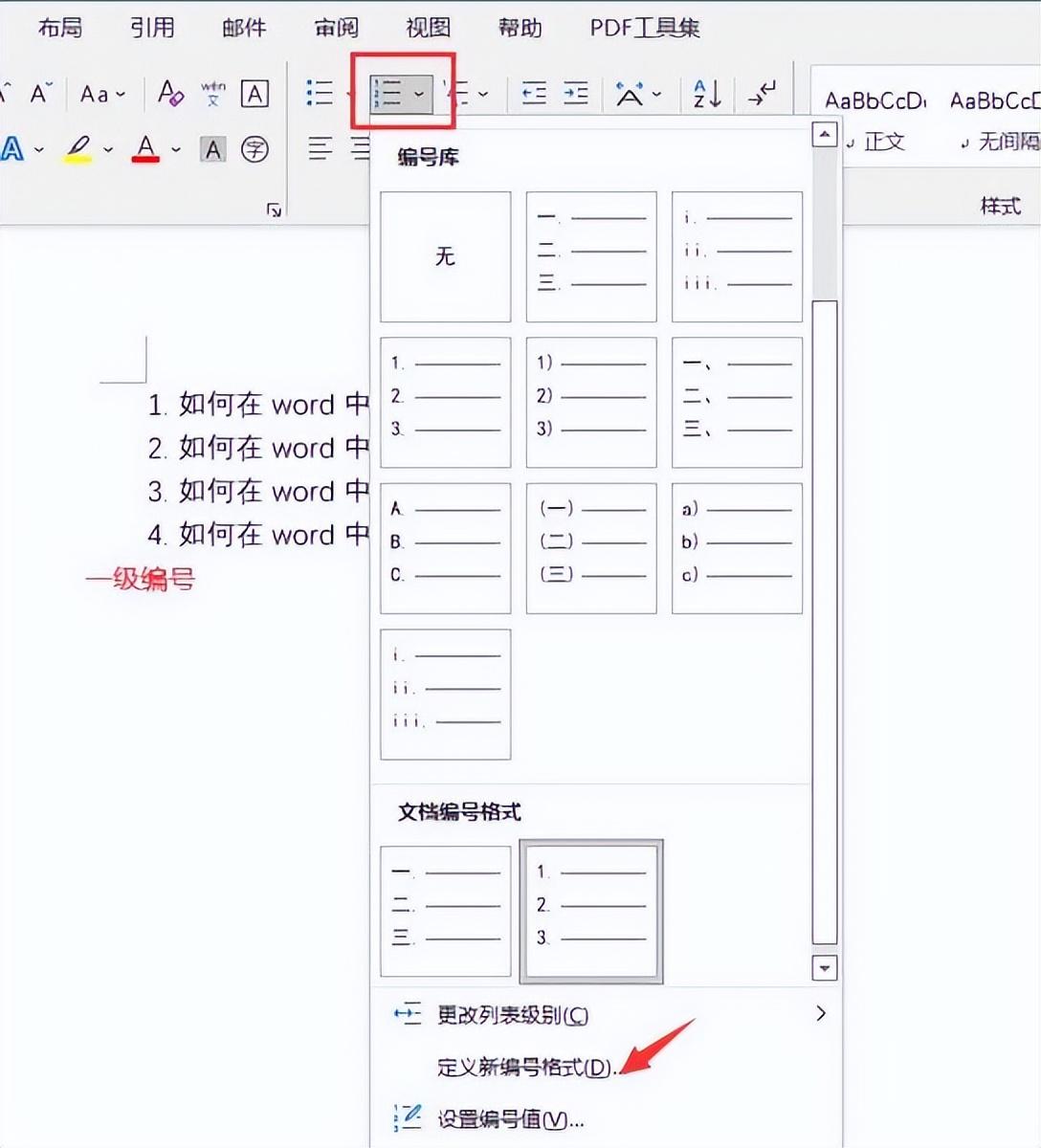Image resolution: width=1041 pixels, height=1148 pixels.
Task: Expand the numbering list dropdown arrow
Action: coord(419,94)
